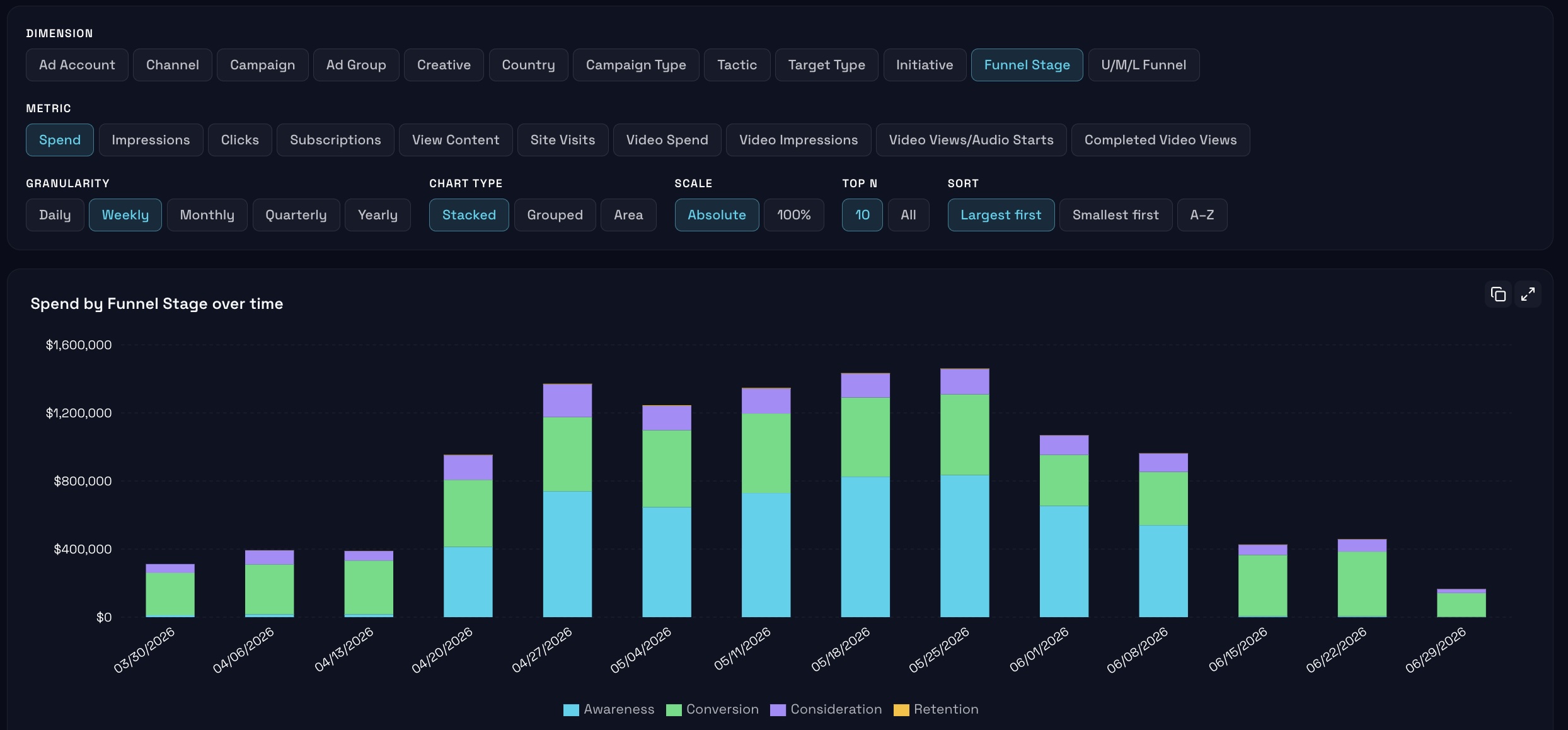Click the Conversion segment of 04/27/2026 bar
This screenshot has height=730, width=1568.
(x=567, y=455)
